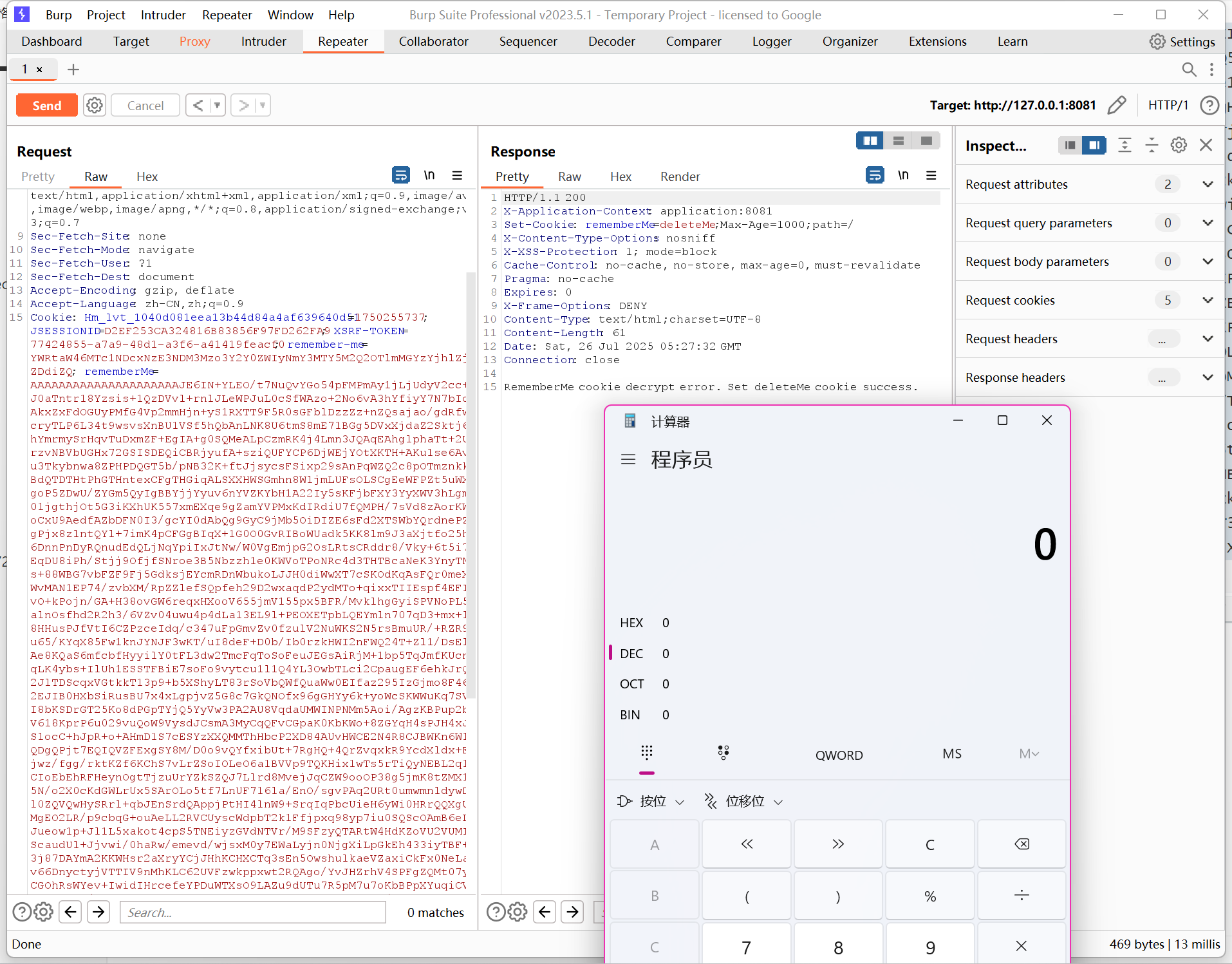
Task: Edit target with the pencil icon
Action: 1117,105
